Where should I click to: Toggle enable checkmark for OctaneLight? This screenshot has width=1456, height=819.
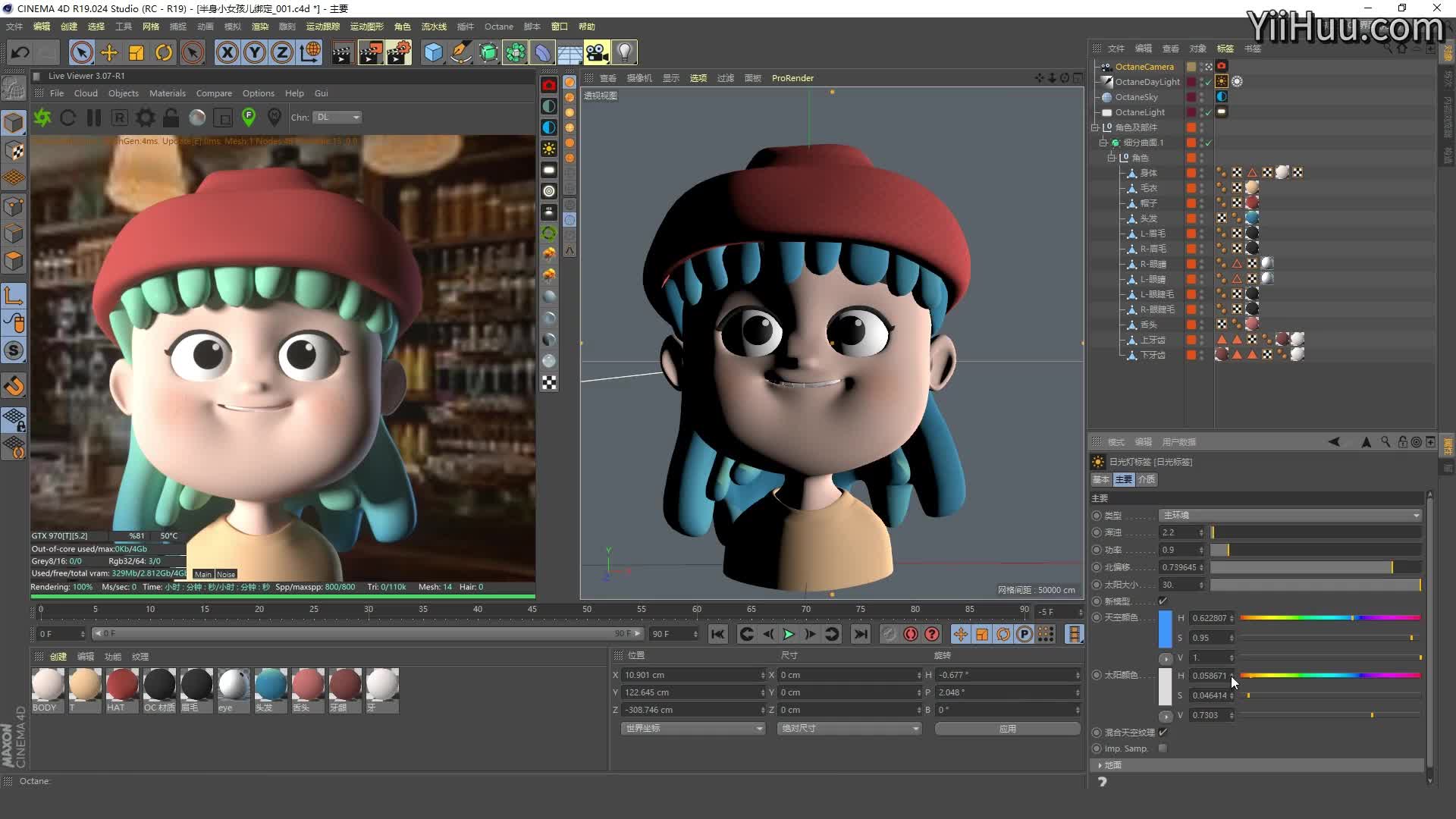tap(1208, 112)
